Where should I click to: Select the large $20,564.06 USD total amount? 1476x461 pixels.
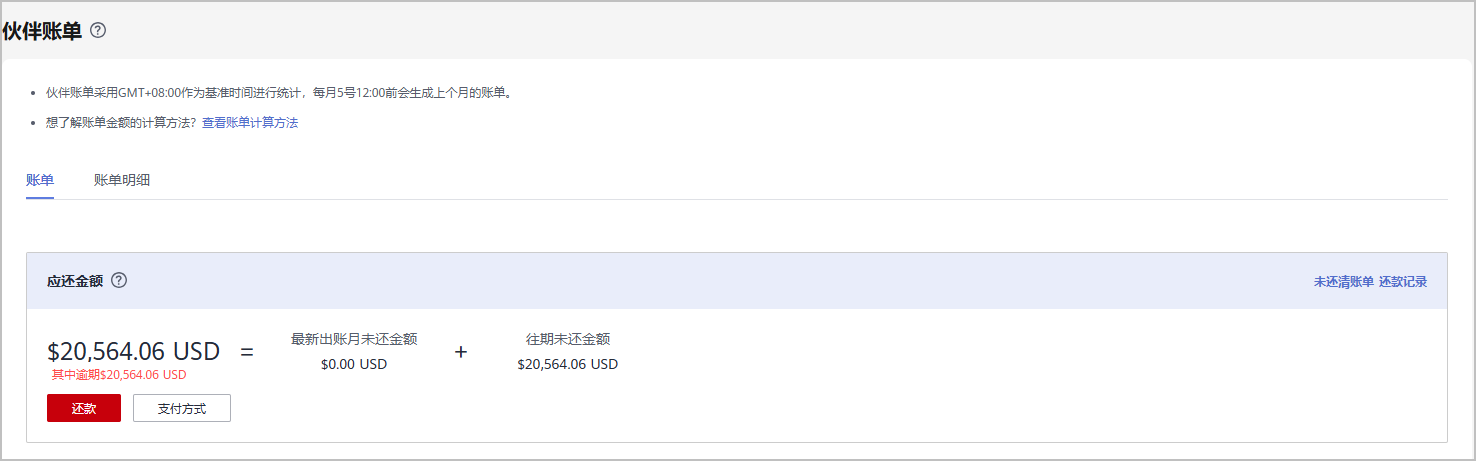[x=133, y=352]
